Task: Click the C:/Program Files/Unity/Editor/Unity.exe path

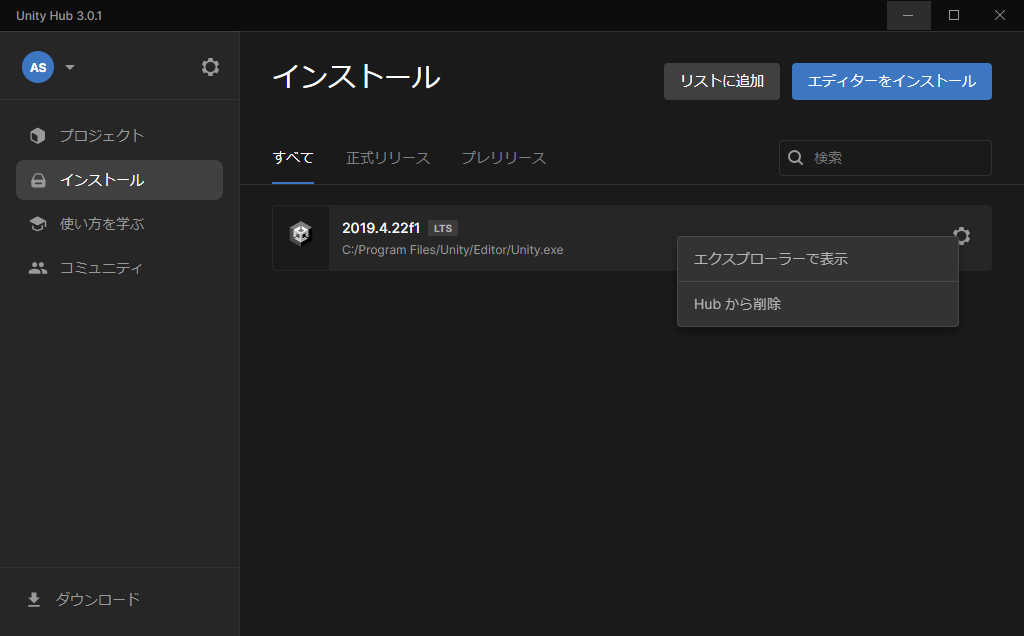Action: coord(453,250)
